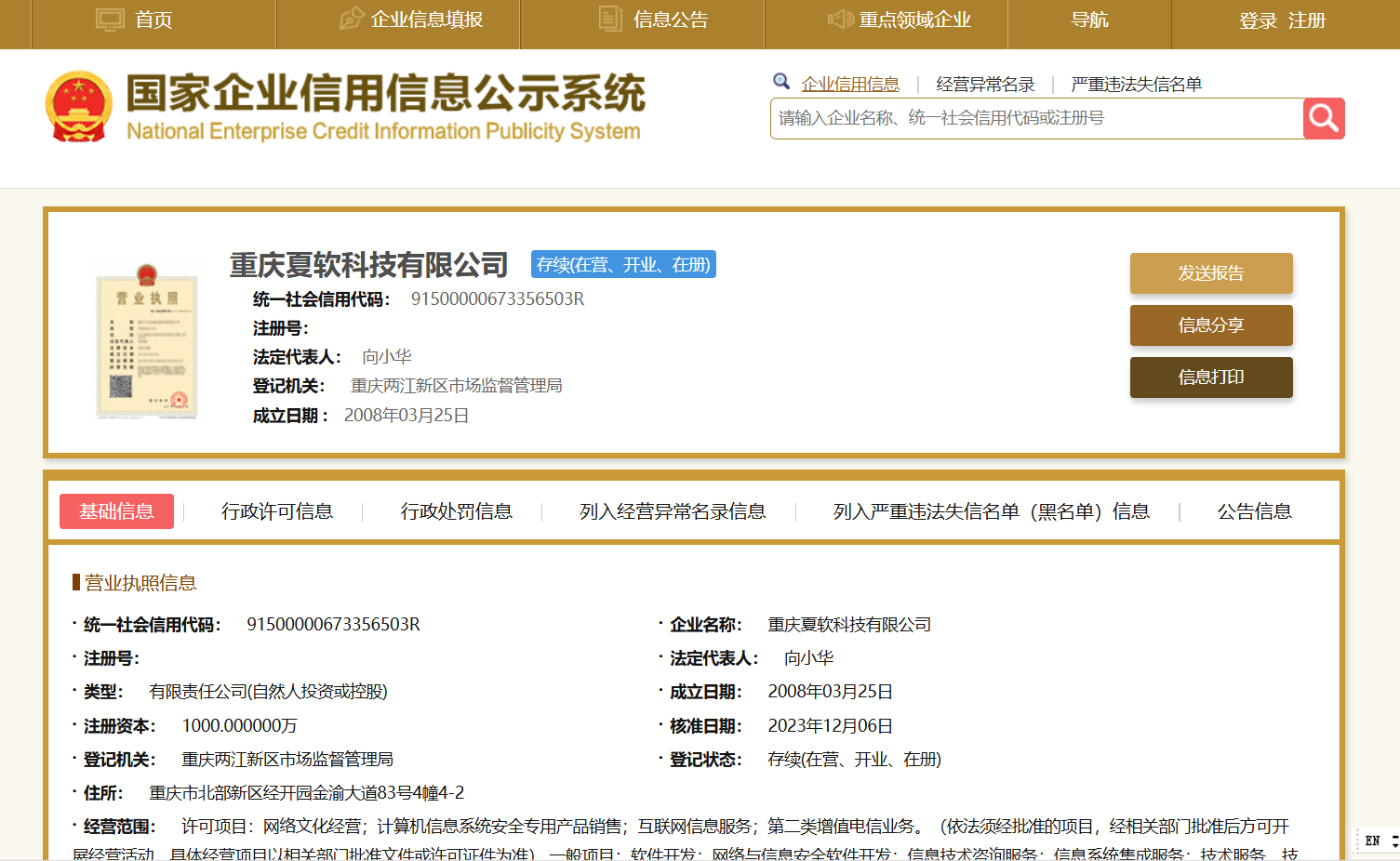Click the 信息打印 button
1400x861 pixels.
point(1211,378)
